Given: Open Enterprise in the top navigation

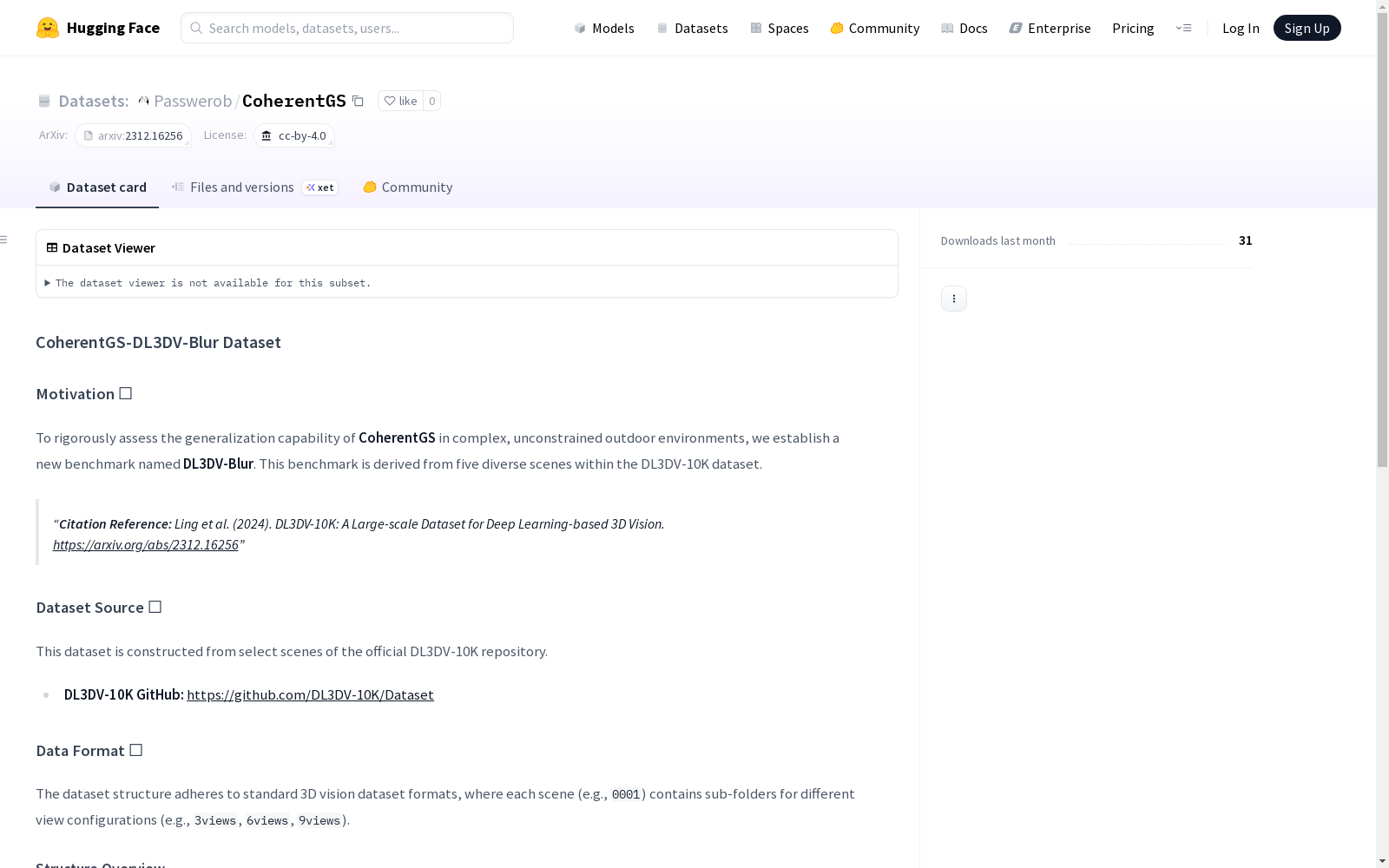Looking at the screenshot, I should click(x=1050, y=28).
